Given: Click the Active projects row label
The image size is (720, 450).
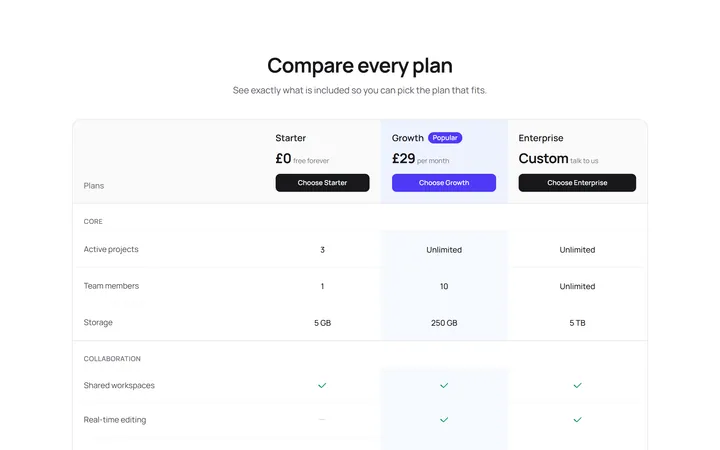Looking at the screenshot, I should pos(111,249).
